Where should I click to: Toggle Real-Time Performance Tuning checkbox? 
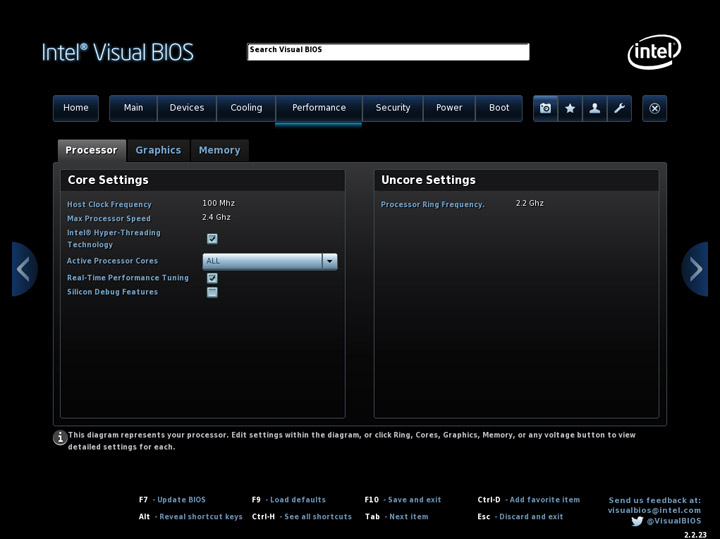tap(212, 278)
